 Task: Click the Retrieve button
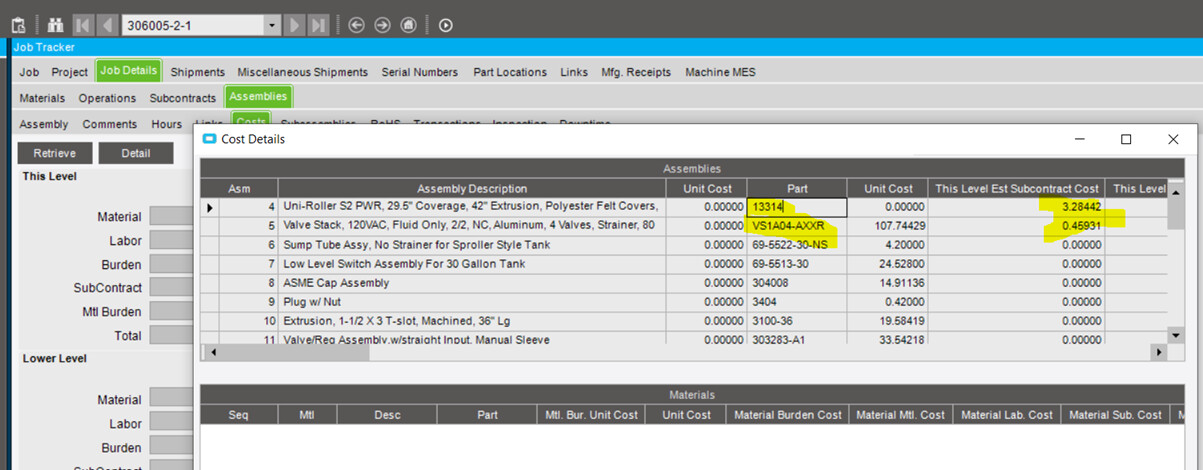point(55,153)
